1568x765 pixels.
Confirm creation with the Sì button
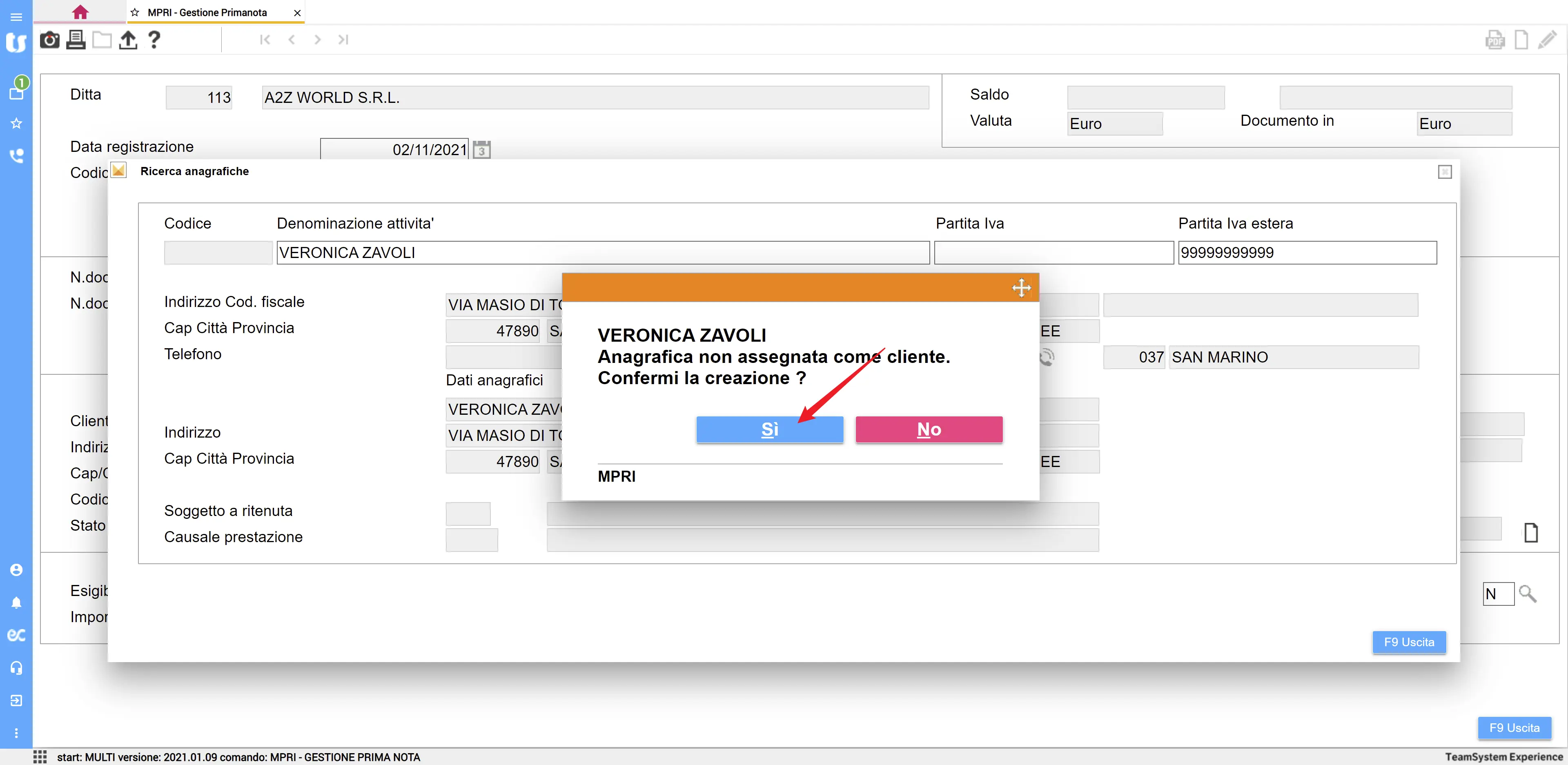pos(769,430)
